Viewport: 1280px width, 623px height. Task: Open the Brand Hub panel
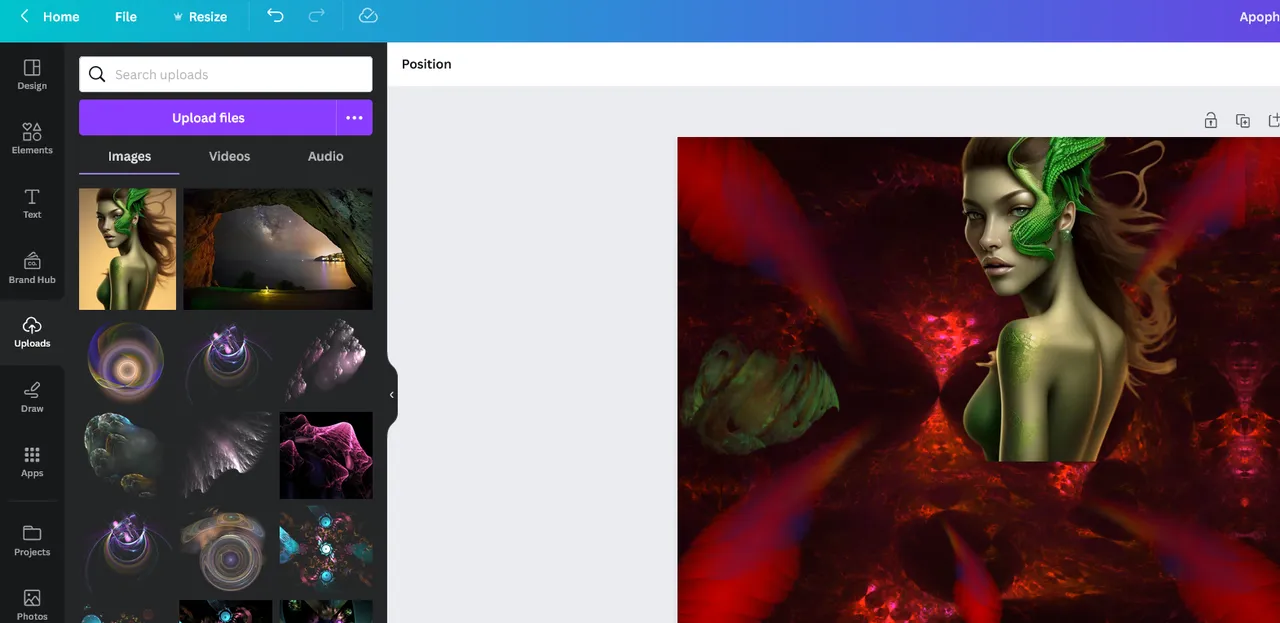tap(32, 267)
